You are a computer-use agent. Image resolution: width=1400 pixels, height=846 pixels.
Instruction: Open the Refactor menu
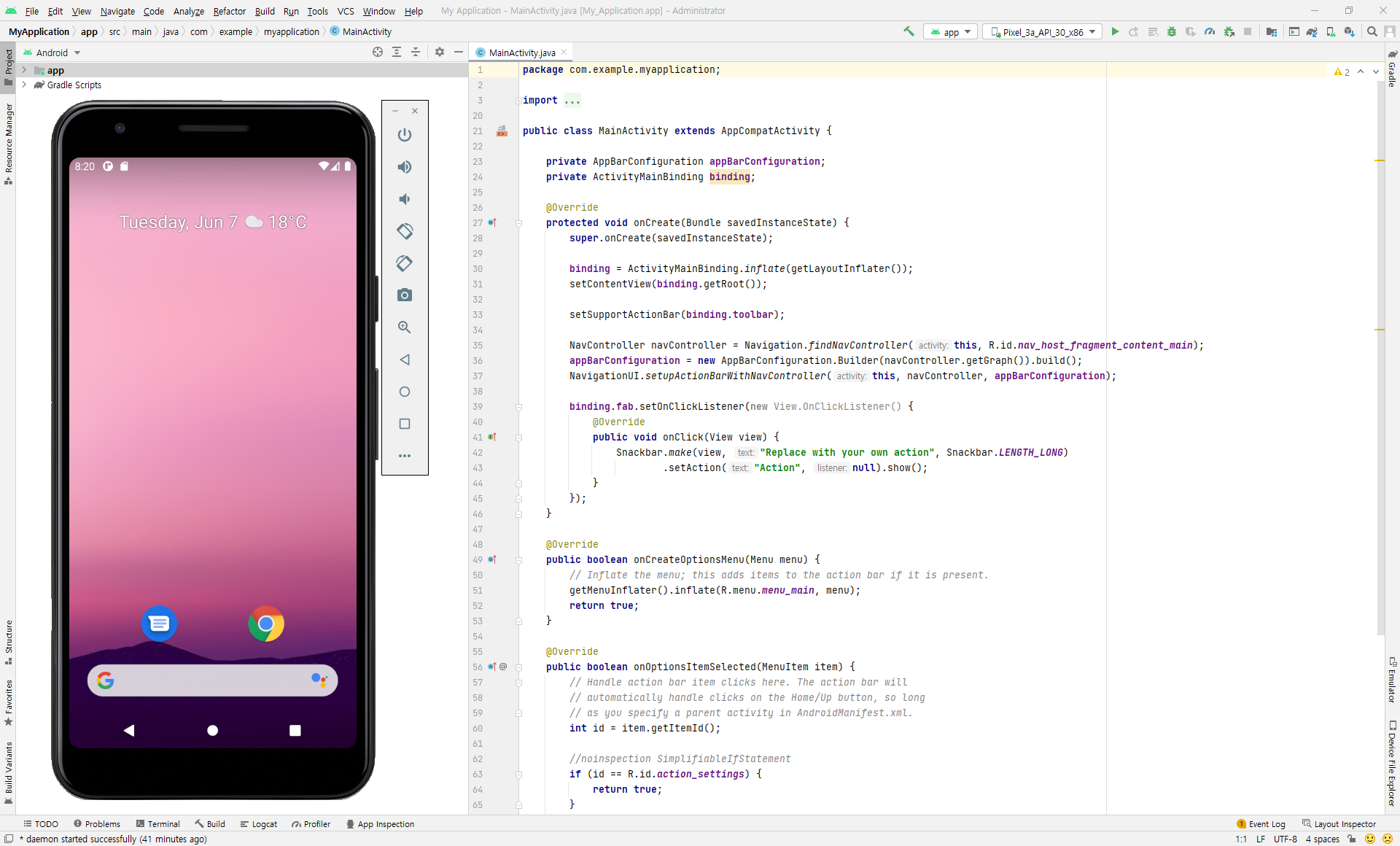(229, 11)
